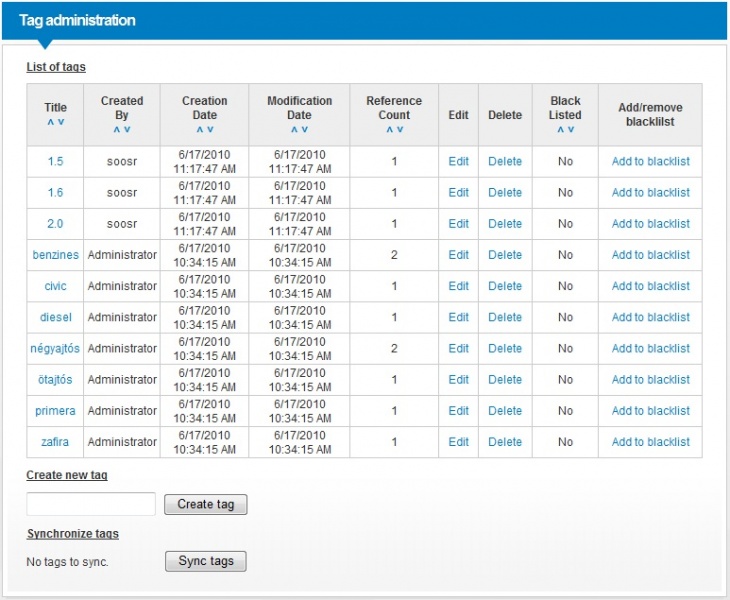
Task: Sort Modification Date ascending arrow
Action: [x=294, y=130]
